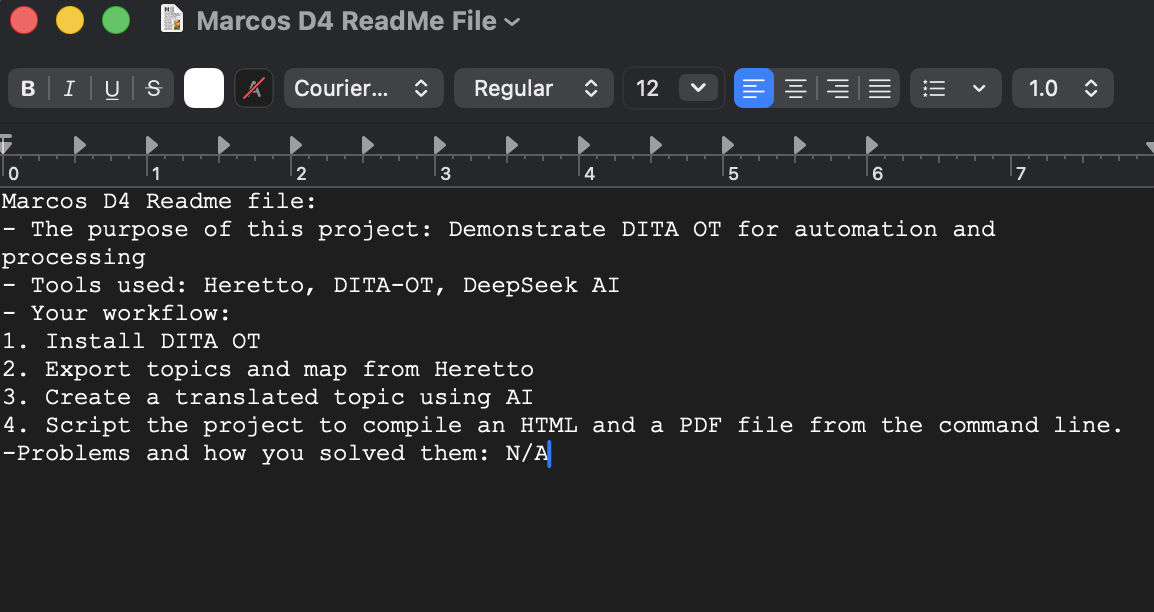Click the tab stop marker near ruler 1
The width and height of the screenshot is (1154, 612).
[152, 145]
